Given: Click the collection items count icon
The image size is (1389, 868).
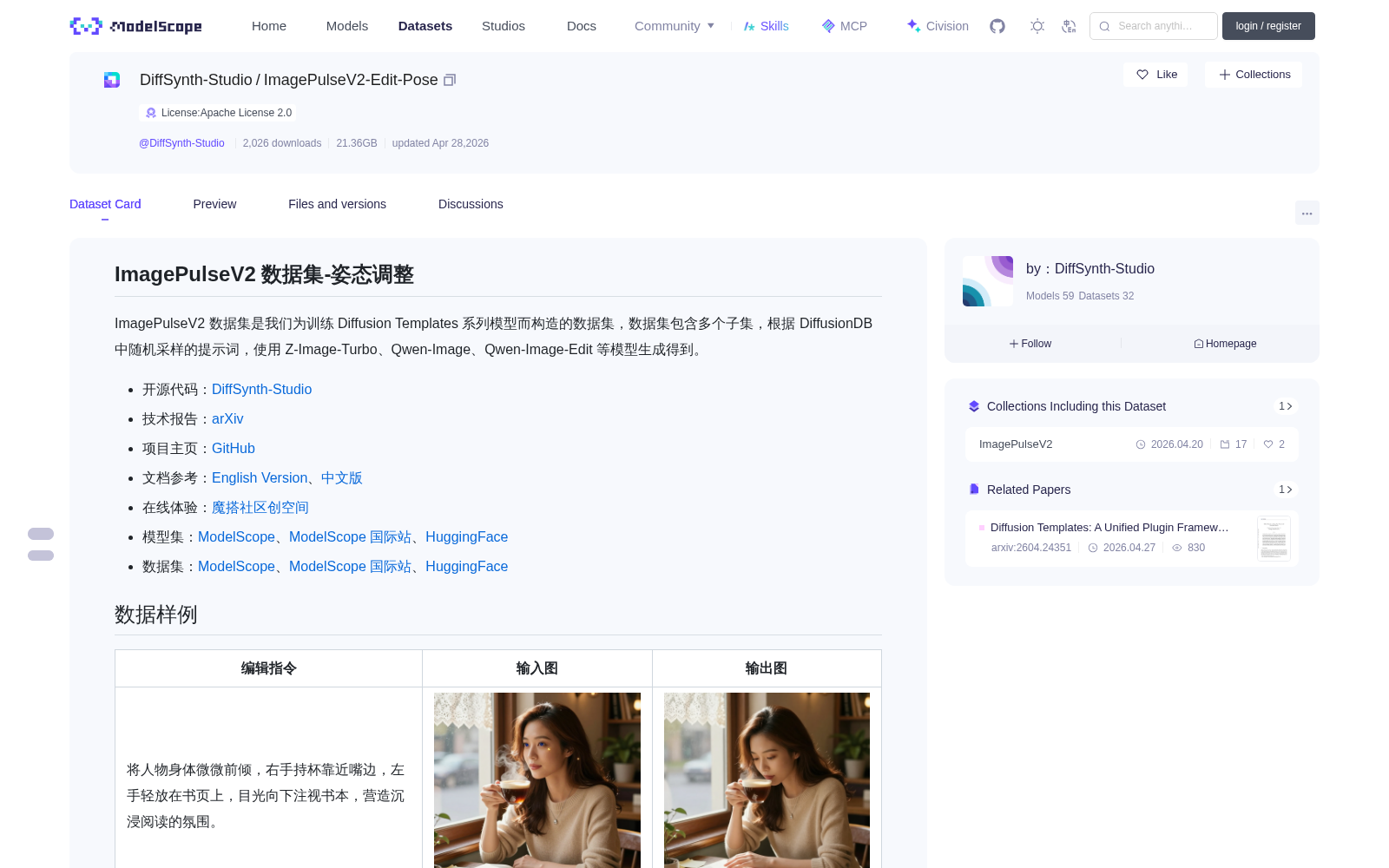Looking at the screenshot, I should pyautogui.click(x=1225, y=444).
